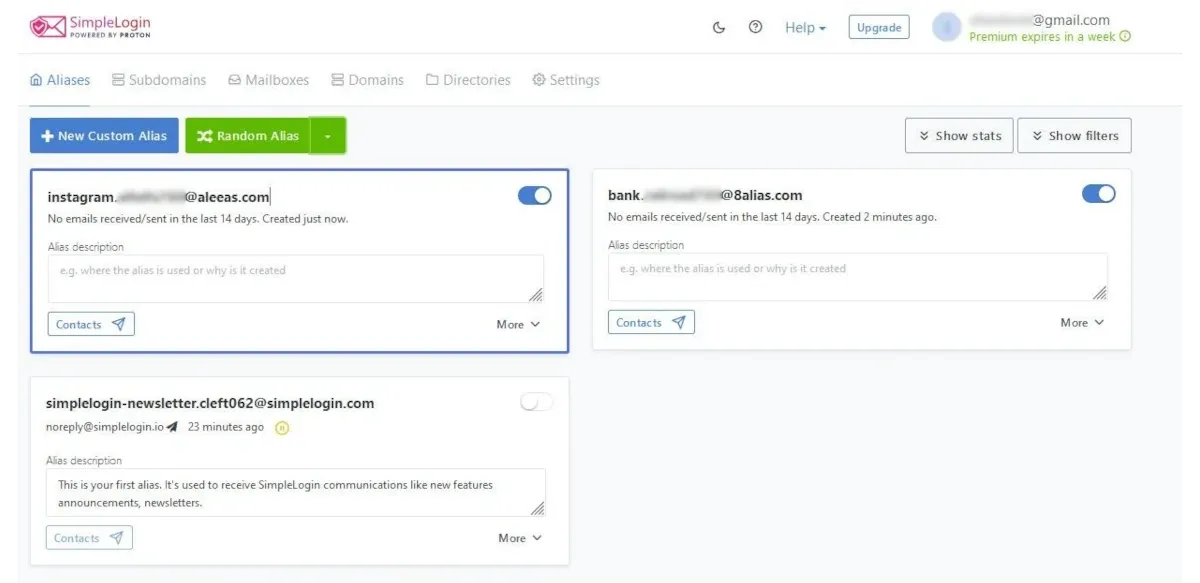Disable the bank alias toggle
1200x583 pixels.
(1098, 194)
